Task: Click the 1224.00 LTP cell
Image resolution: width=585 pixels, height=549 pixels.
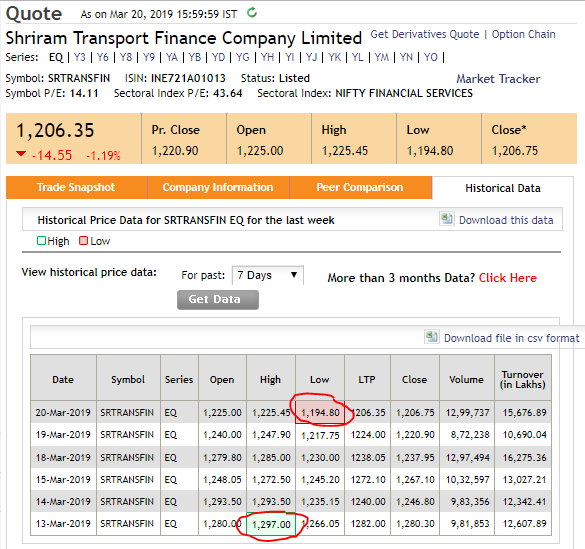Action: click(x=368, y=435)
